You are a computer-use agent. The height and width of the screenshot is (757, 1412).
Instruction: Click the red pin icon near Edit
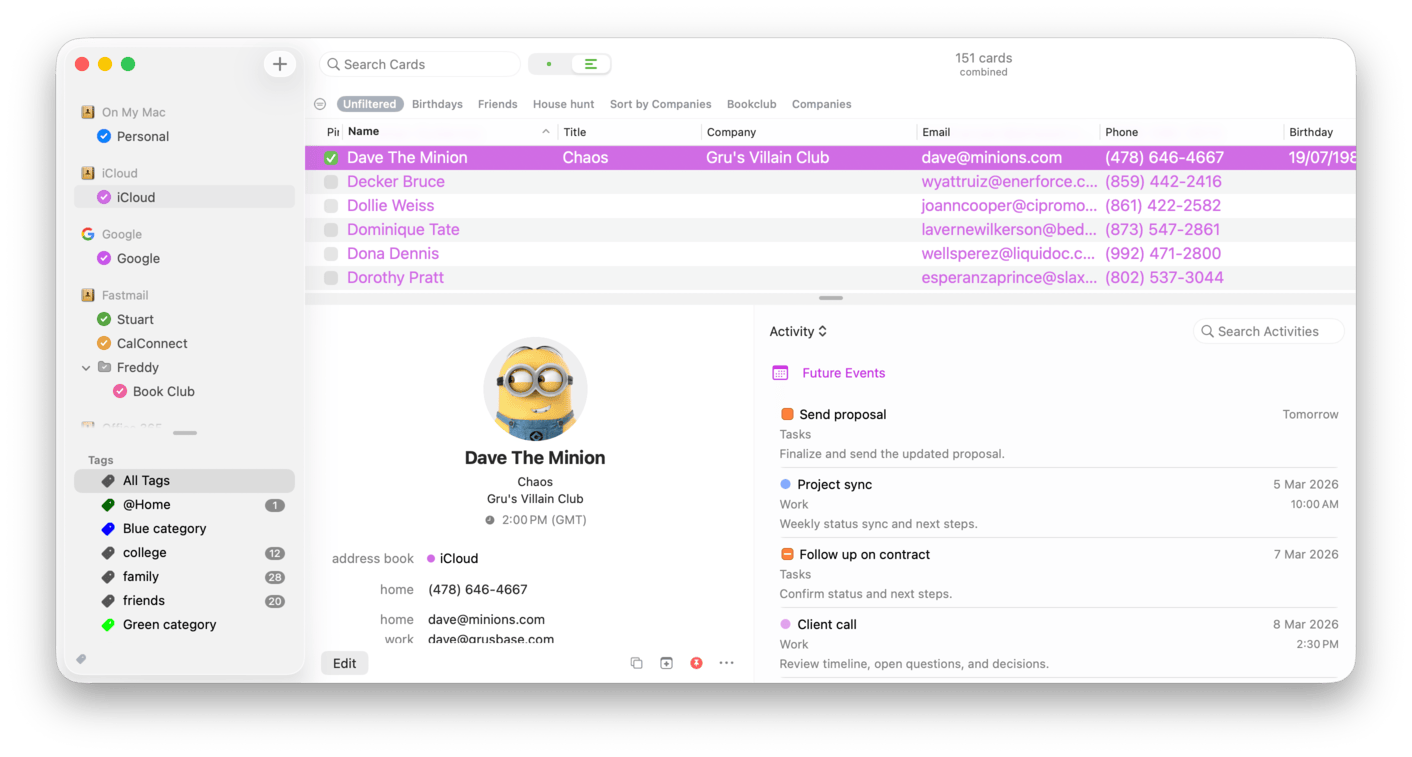tap(696, 662)
